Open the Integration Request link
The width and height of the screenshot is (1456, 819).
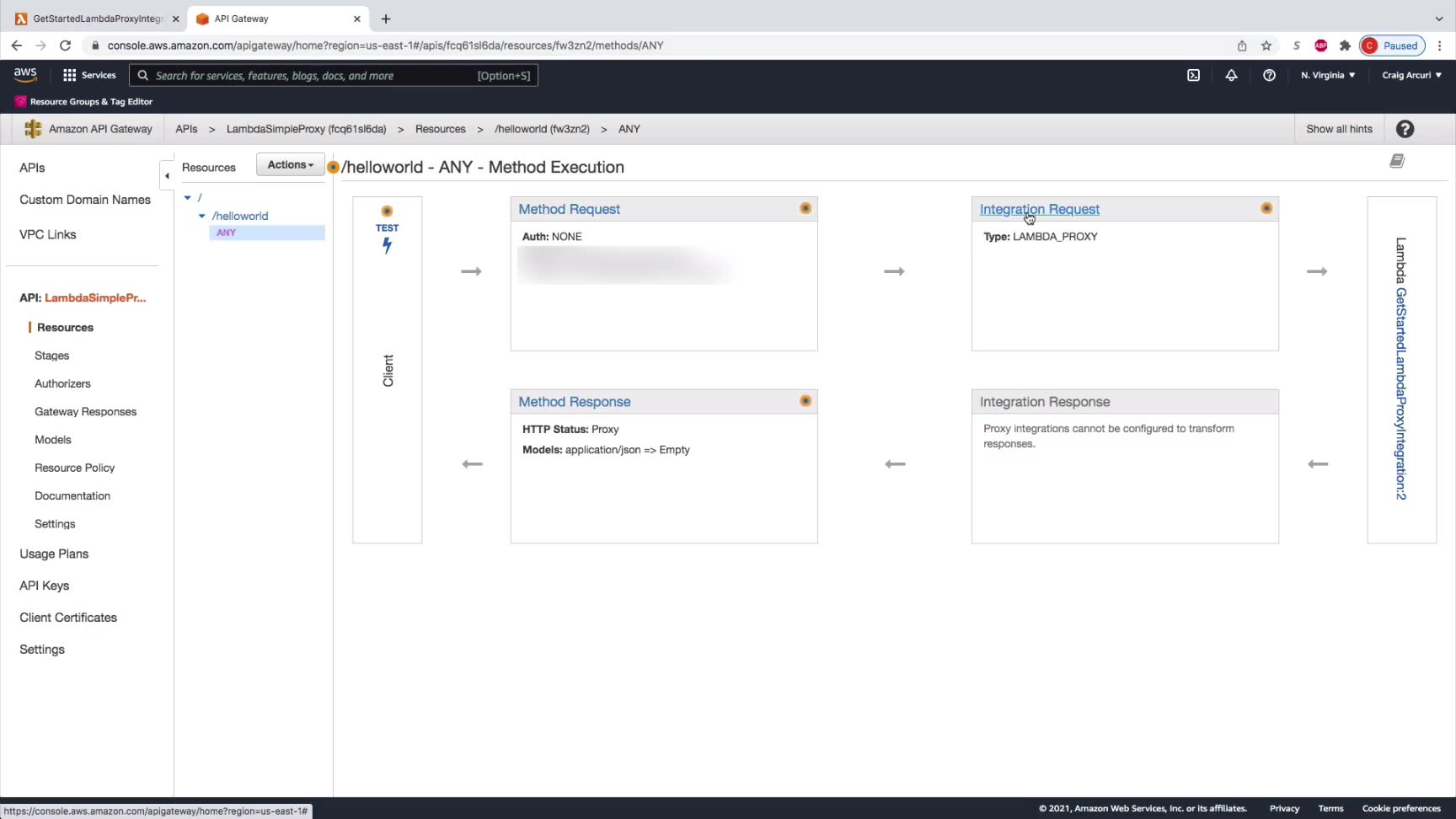(x=1039, y=209)
